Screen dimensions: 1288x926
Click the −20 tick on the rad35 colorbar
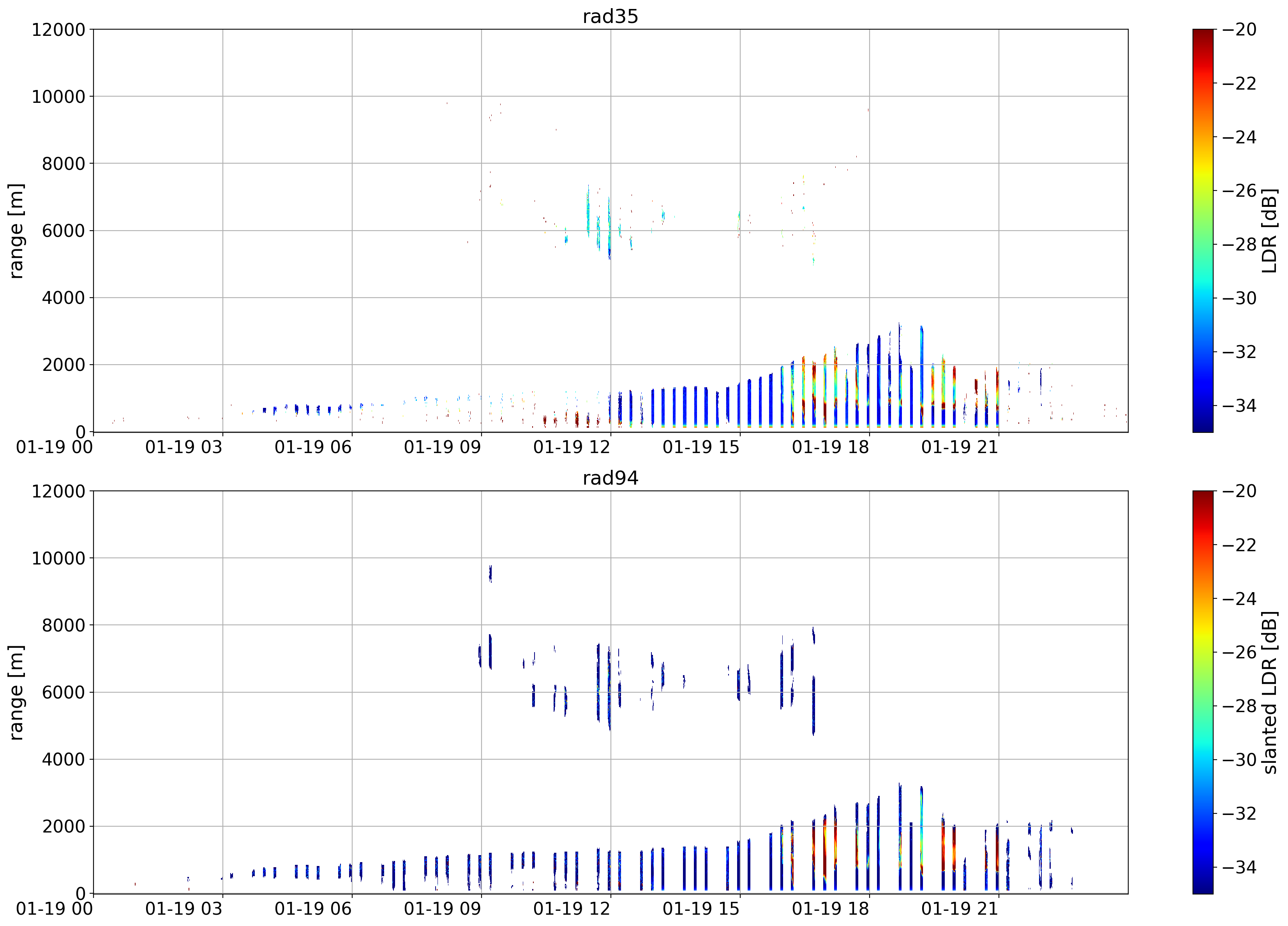coord(1239,30)
